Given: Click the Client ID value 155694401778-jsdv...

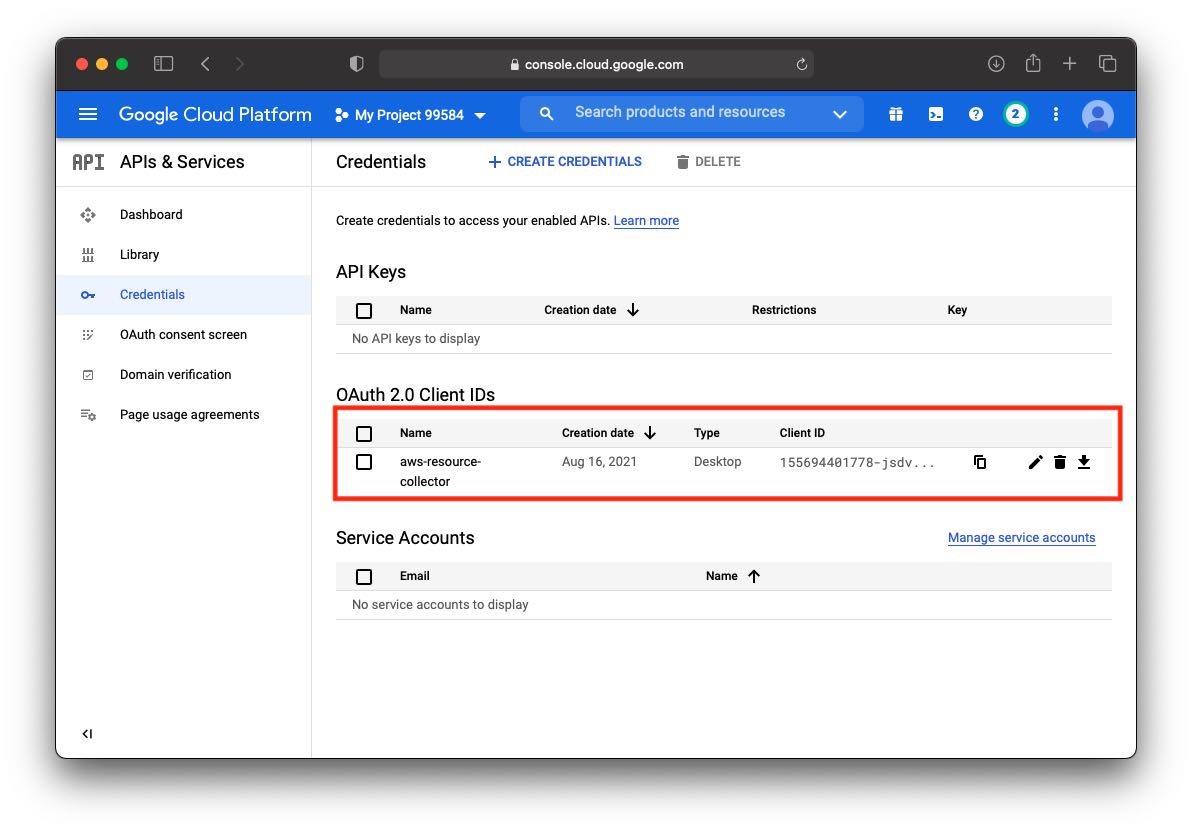Looking at the screenshot, I should [857, 462].
